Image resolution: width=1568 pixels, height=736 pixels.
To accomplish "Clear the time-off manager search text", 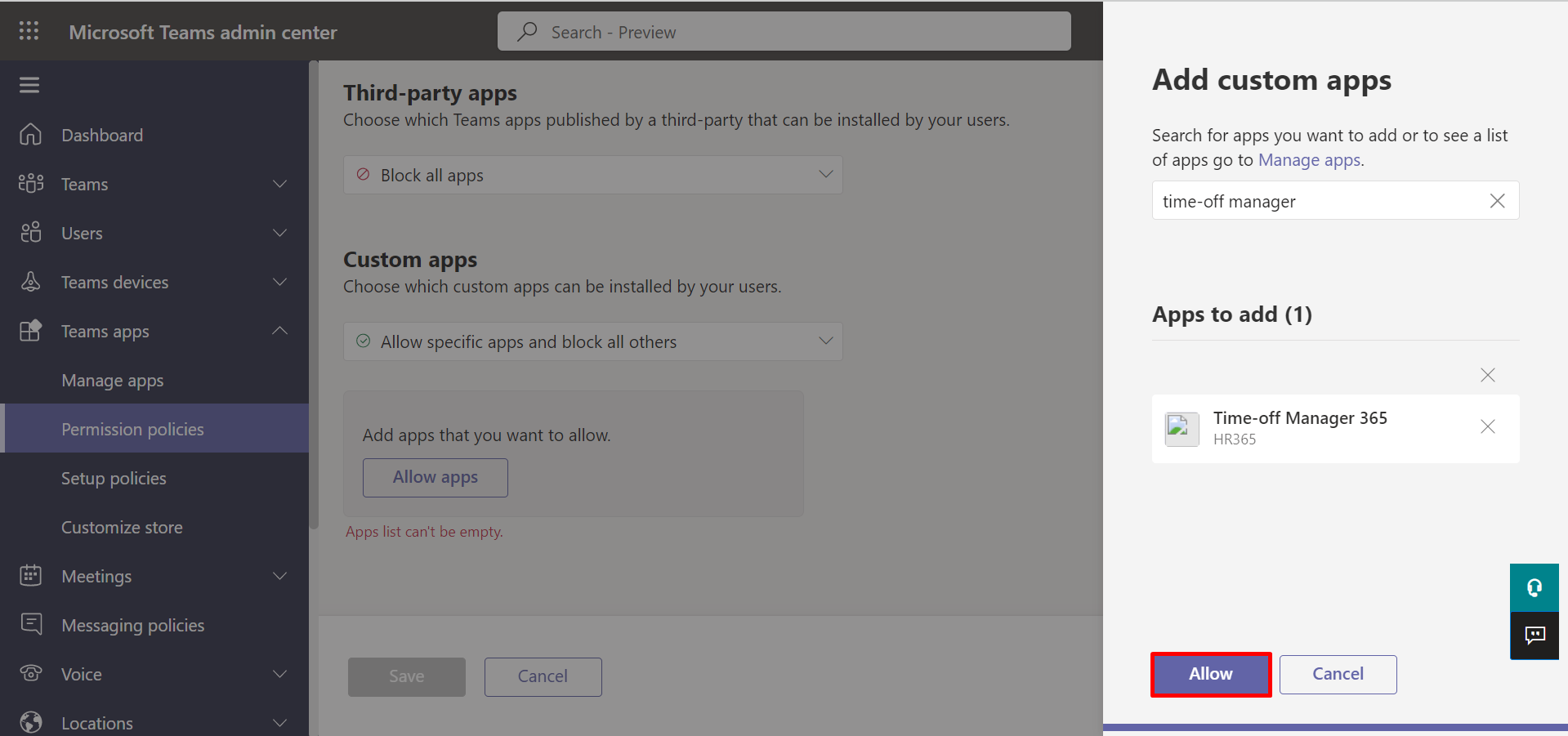I will 1497,201.
